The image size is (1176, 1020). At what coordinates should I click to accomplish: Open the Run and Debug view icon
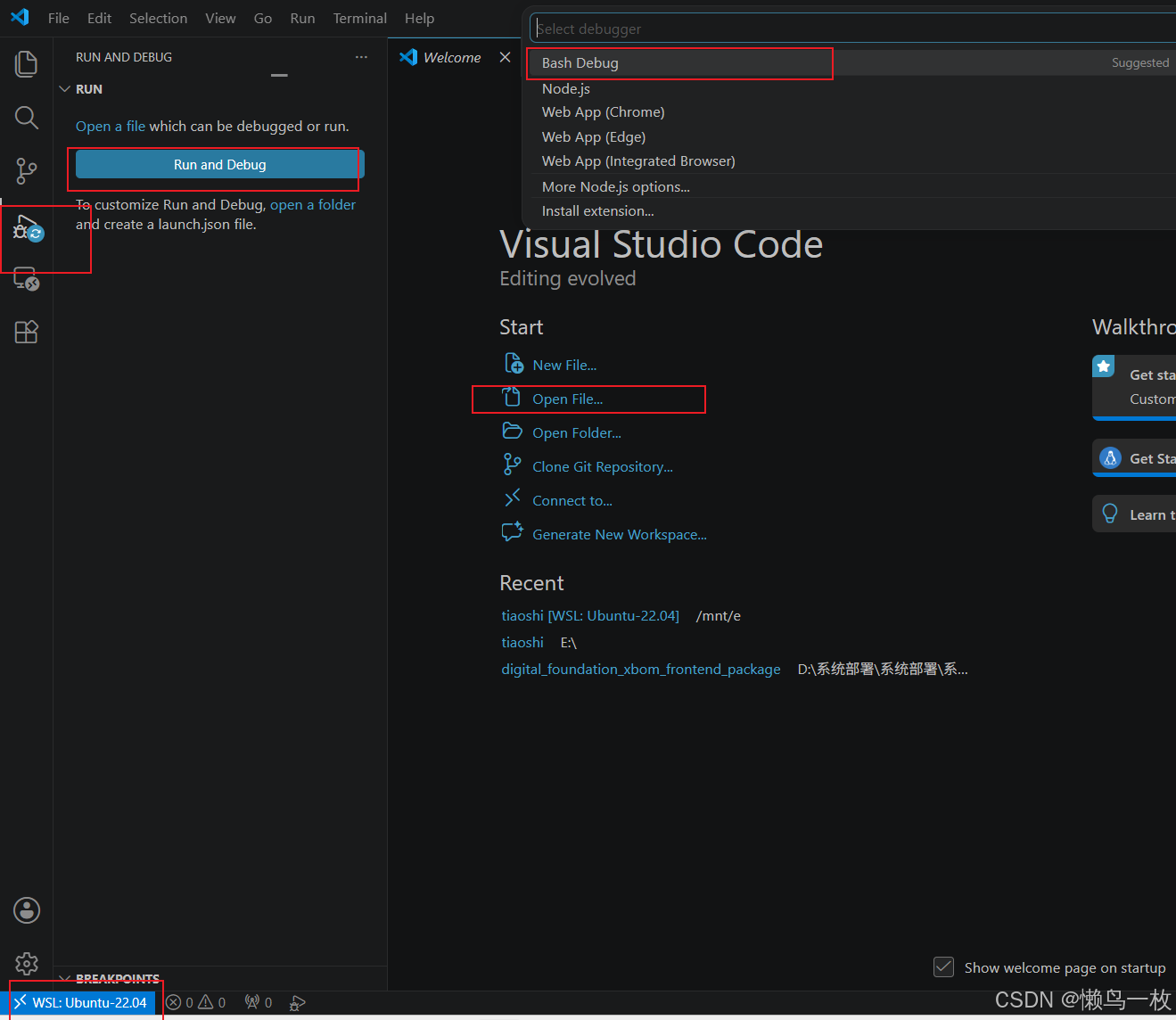coord(28,228)
